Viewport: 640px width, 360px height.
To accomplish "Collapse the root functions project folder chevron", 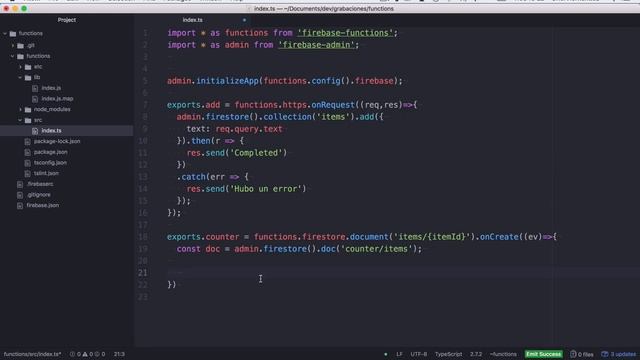I will tap(5, 33).
